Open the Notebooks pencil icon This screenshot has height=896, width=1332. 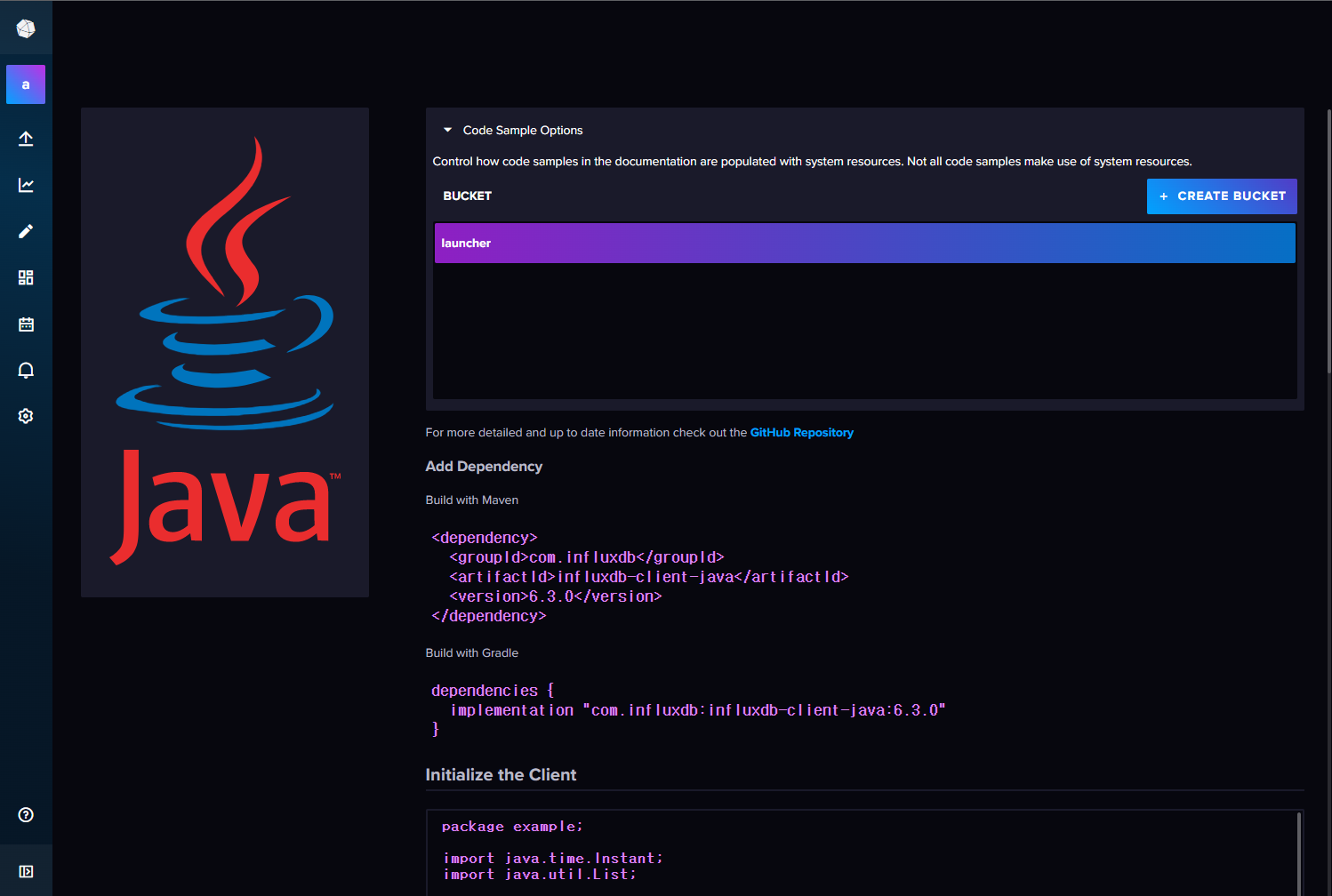pyautogui.click(x=26, y=231)
